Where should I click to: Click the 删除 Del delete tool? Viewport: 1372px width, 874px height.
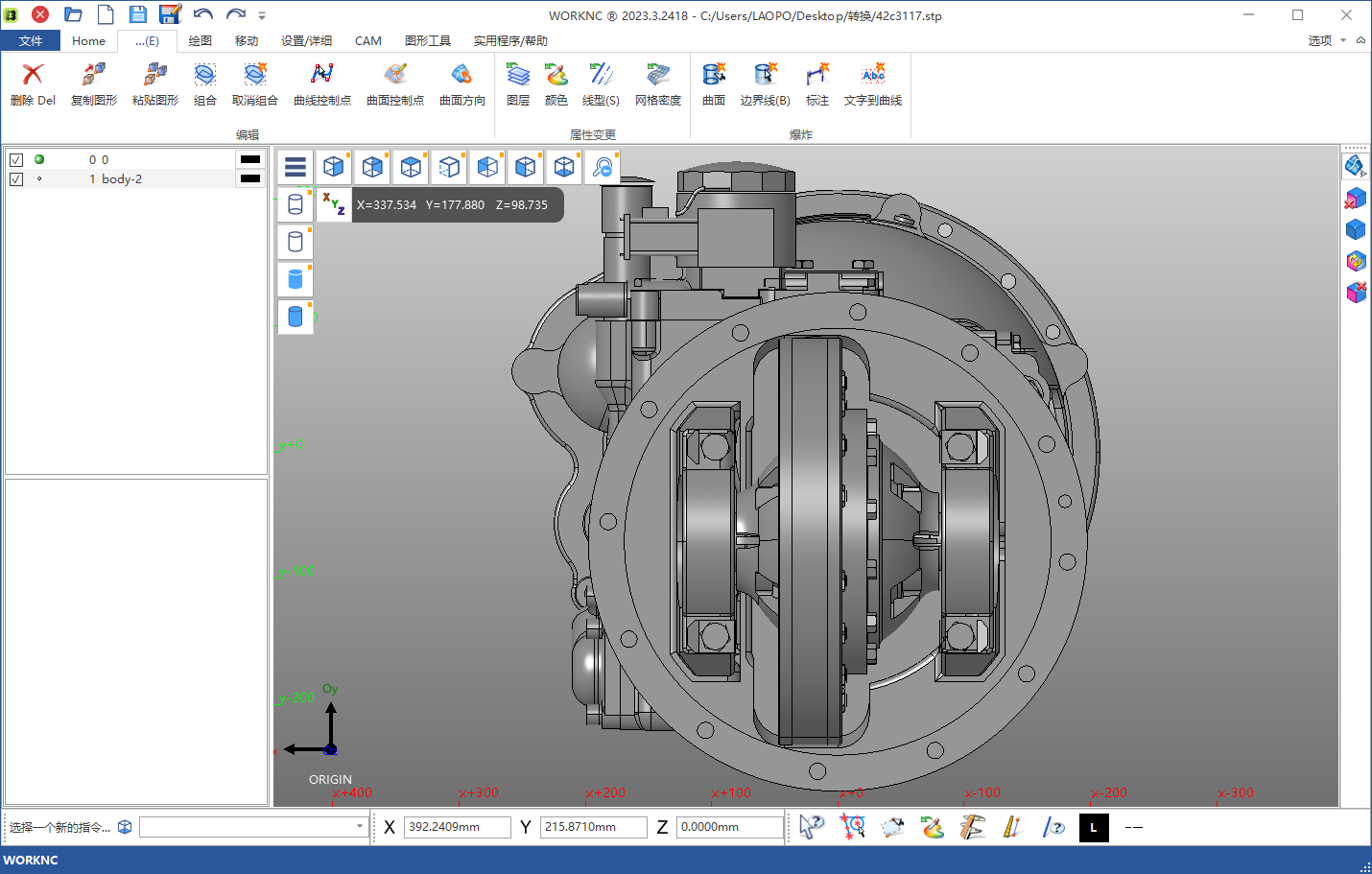[33, 83]
